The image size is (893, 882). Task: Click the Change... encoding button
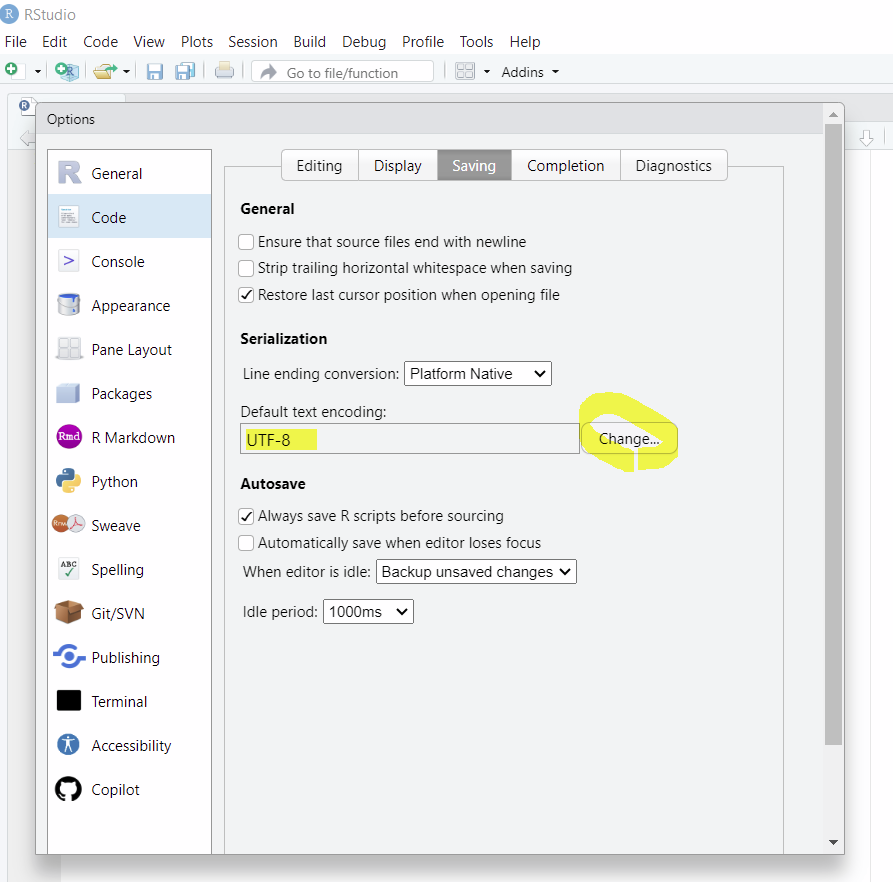coord(629,439)
